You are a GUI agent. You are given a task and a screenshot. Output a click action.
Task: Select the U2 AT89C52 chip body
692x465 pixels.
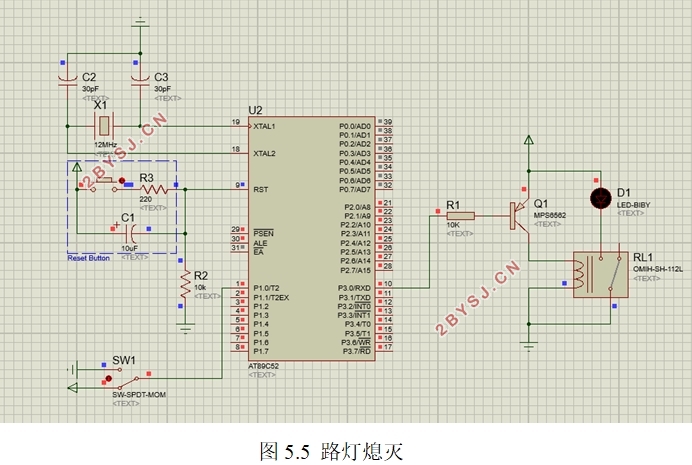point(312,239)
